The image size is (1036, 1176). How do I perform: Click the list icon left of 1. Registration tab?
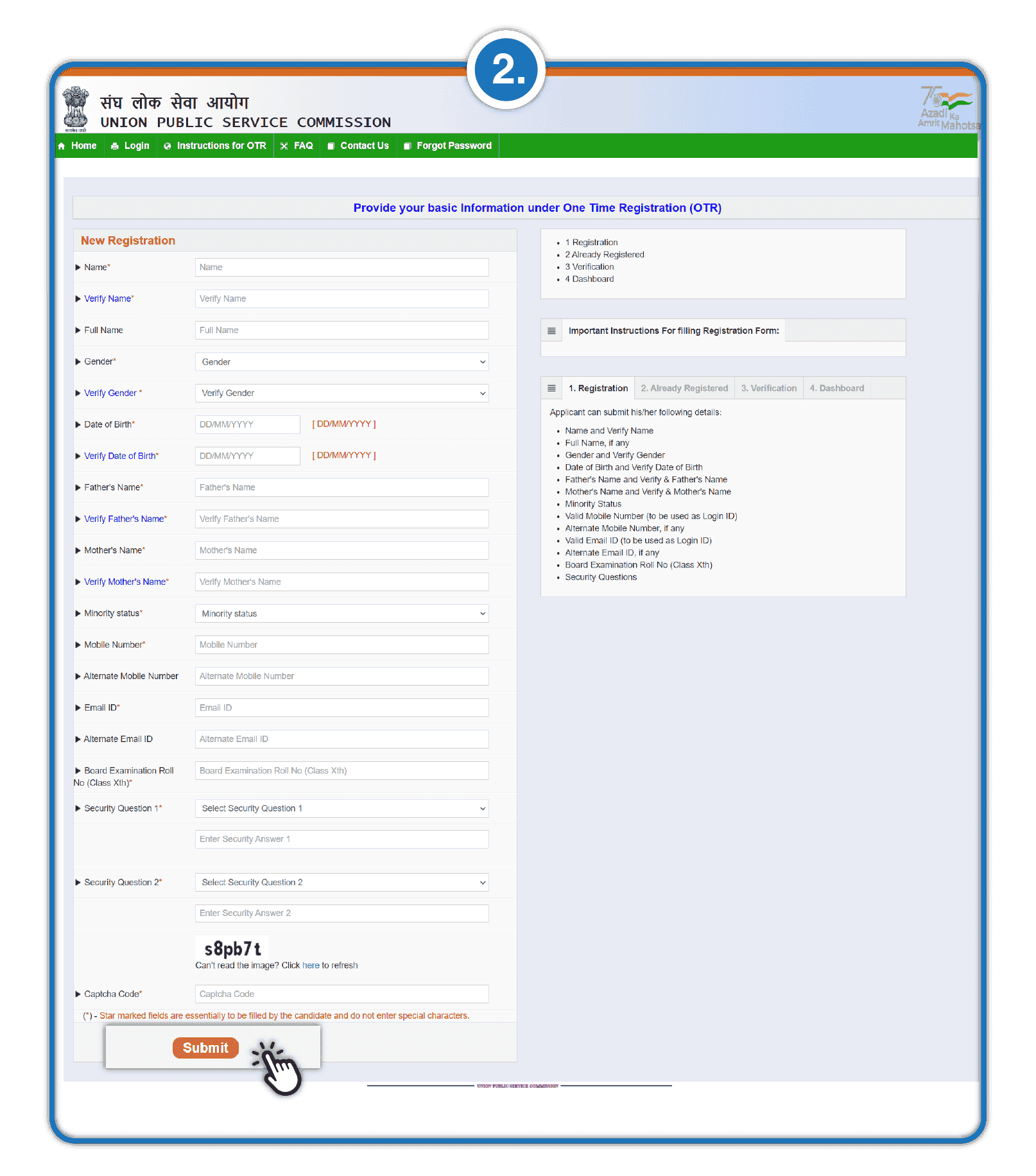pos(551,388)
